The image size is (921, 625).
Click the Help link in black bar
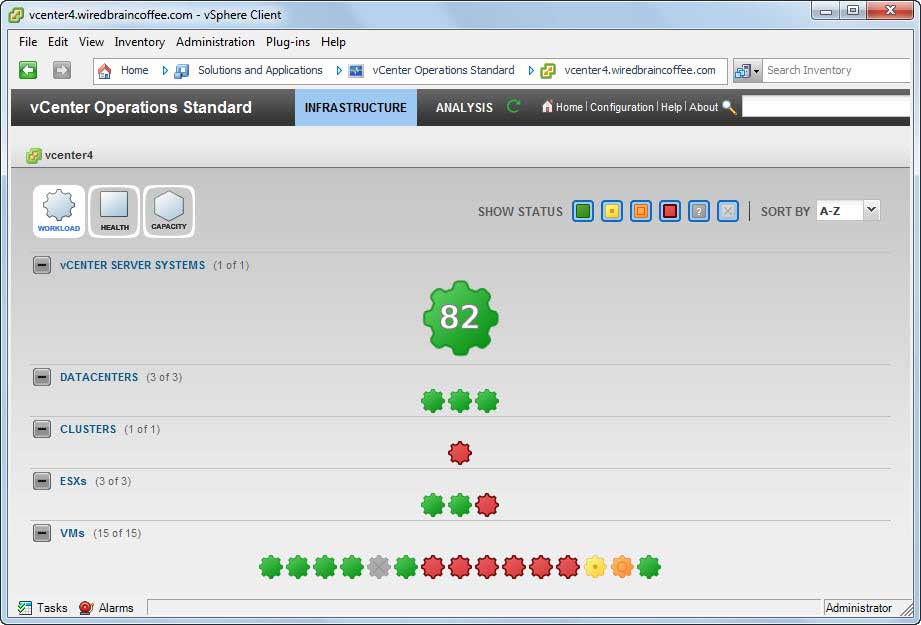tap(671, 107)
